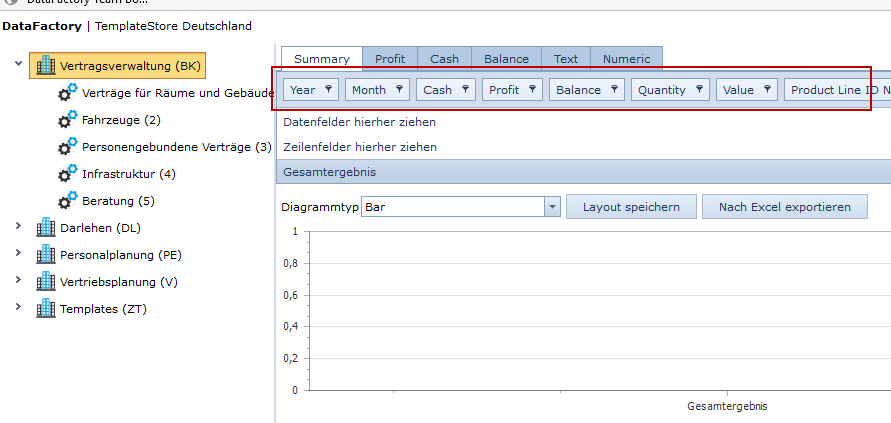Open the Diagrammtyp dropdown list
Viewport: 891px width, 423px height.
point(552,207)
